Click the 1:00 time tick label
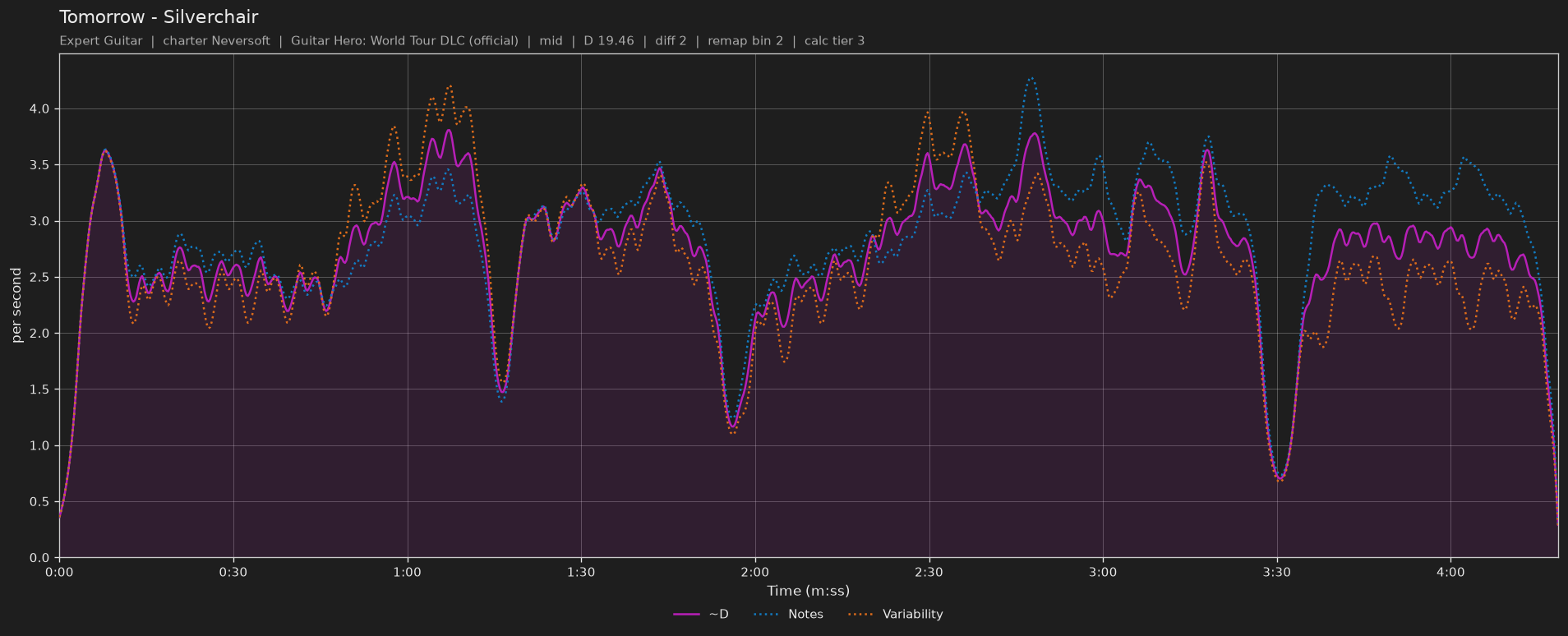 click(407, 573)
